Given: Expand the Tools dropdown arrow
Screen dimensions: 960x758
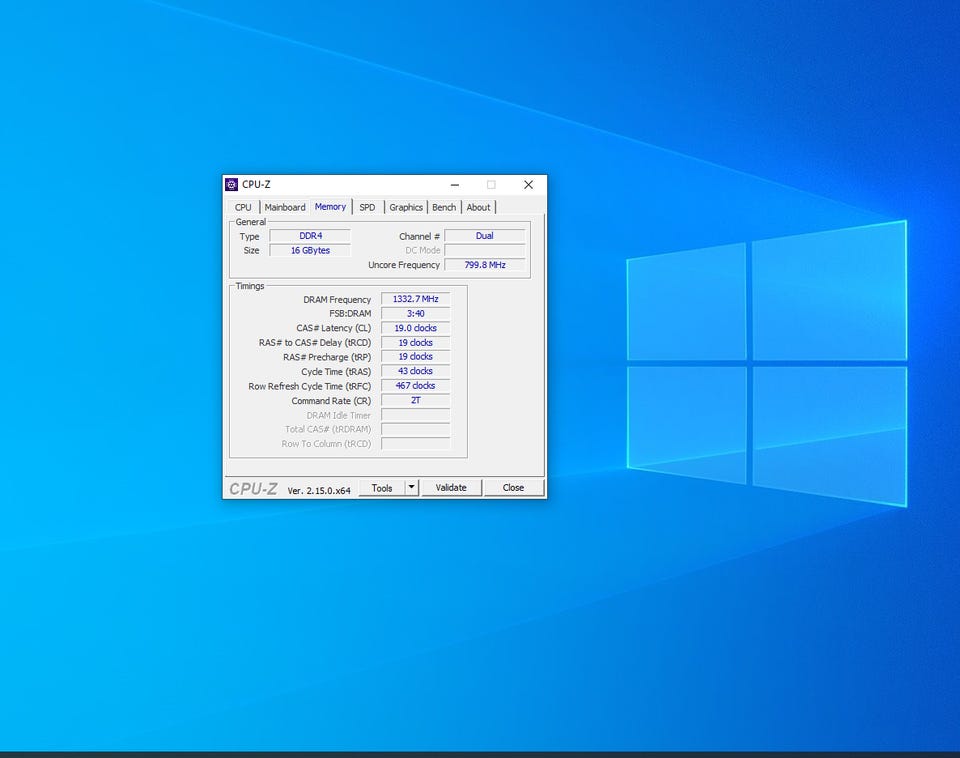Looking at the screenshot, I should click(411, 488).
